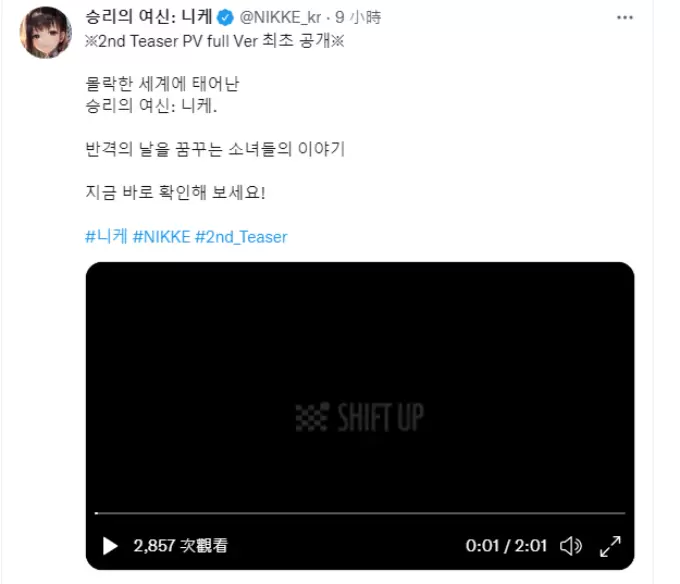The height and width of the screenshot is (584, 680).
Task: Seek to the middle of the video progress bar
Action: pyautogui.click(x=360, y=513)
